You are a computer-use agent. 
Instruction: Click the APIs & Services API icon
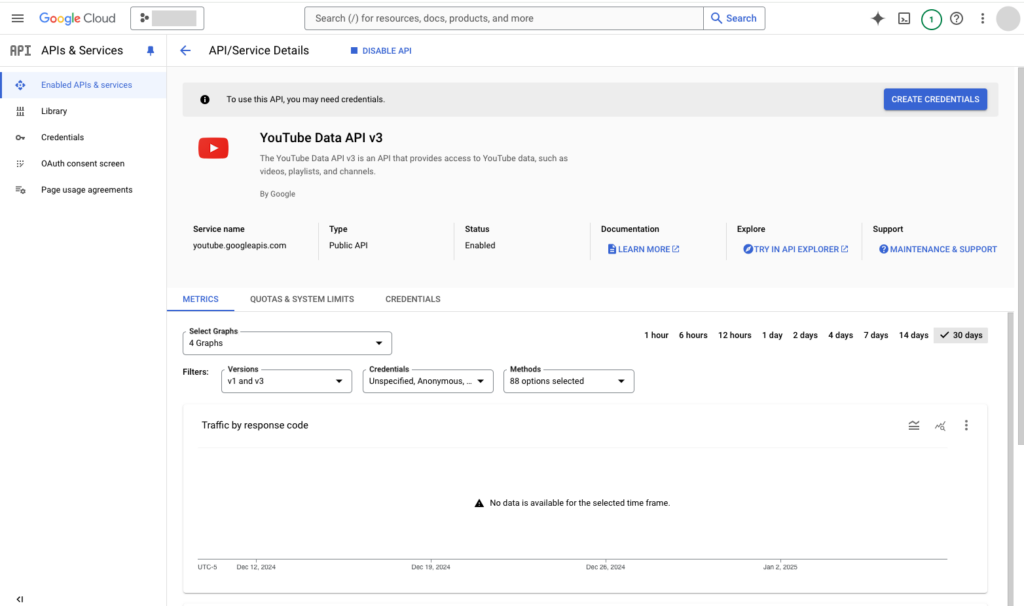coord(20,50)
